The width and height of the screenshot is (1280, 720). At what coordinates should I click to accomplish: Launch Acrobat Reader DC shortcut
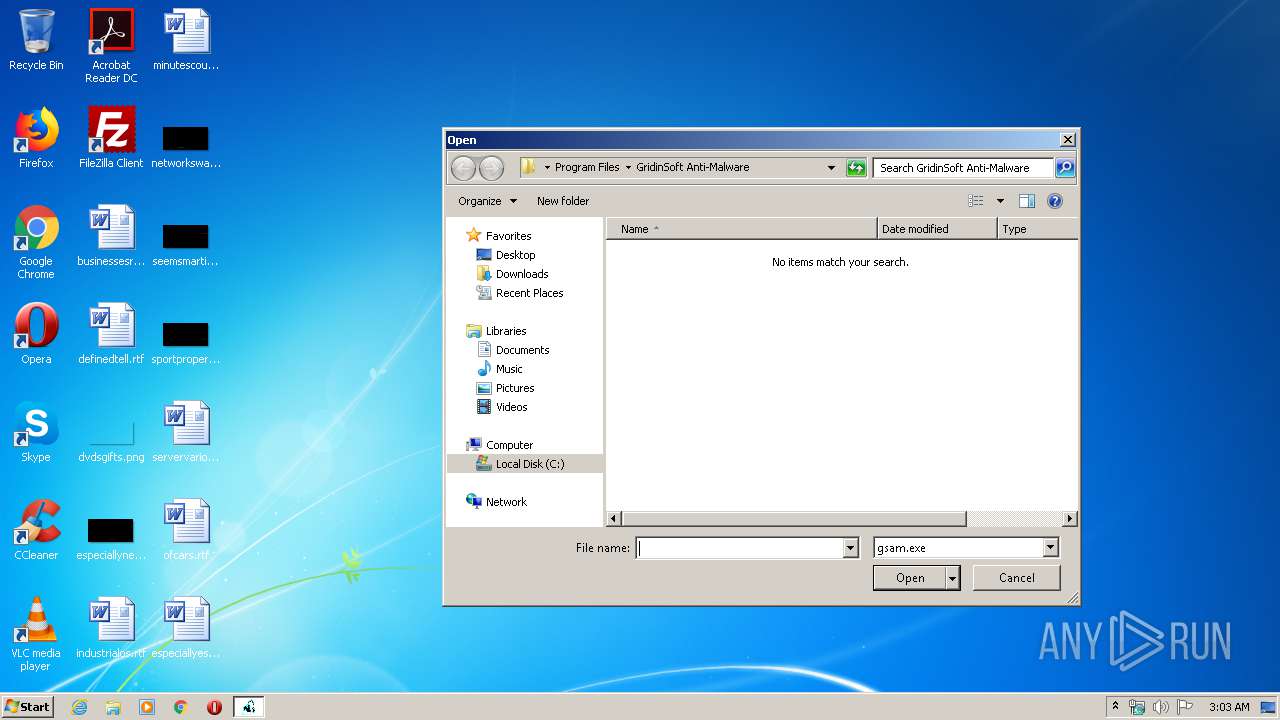click(111, 46)
